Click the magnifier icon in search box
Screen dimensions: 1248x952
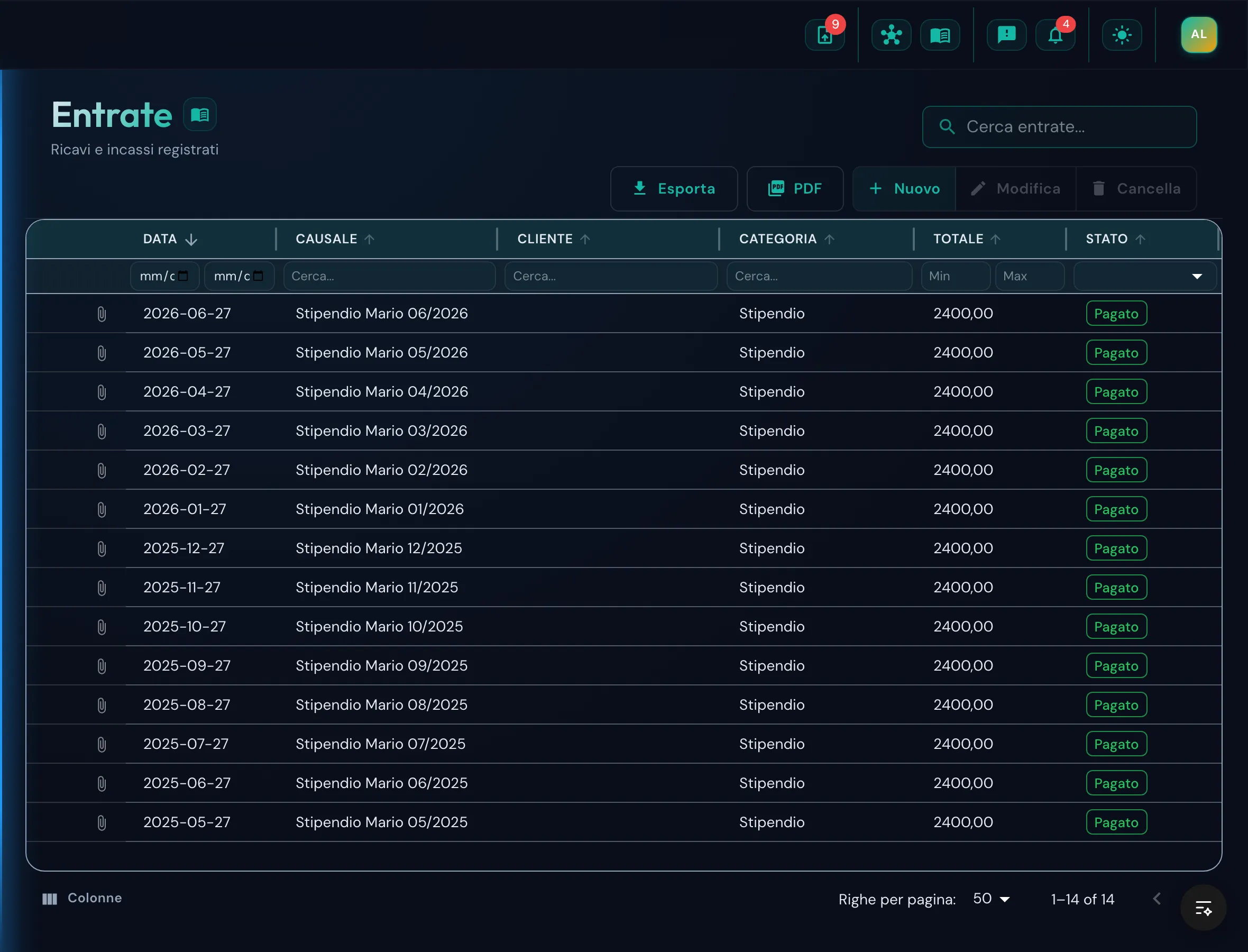pos(947,127)
